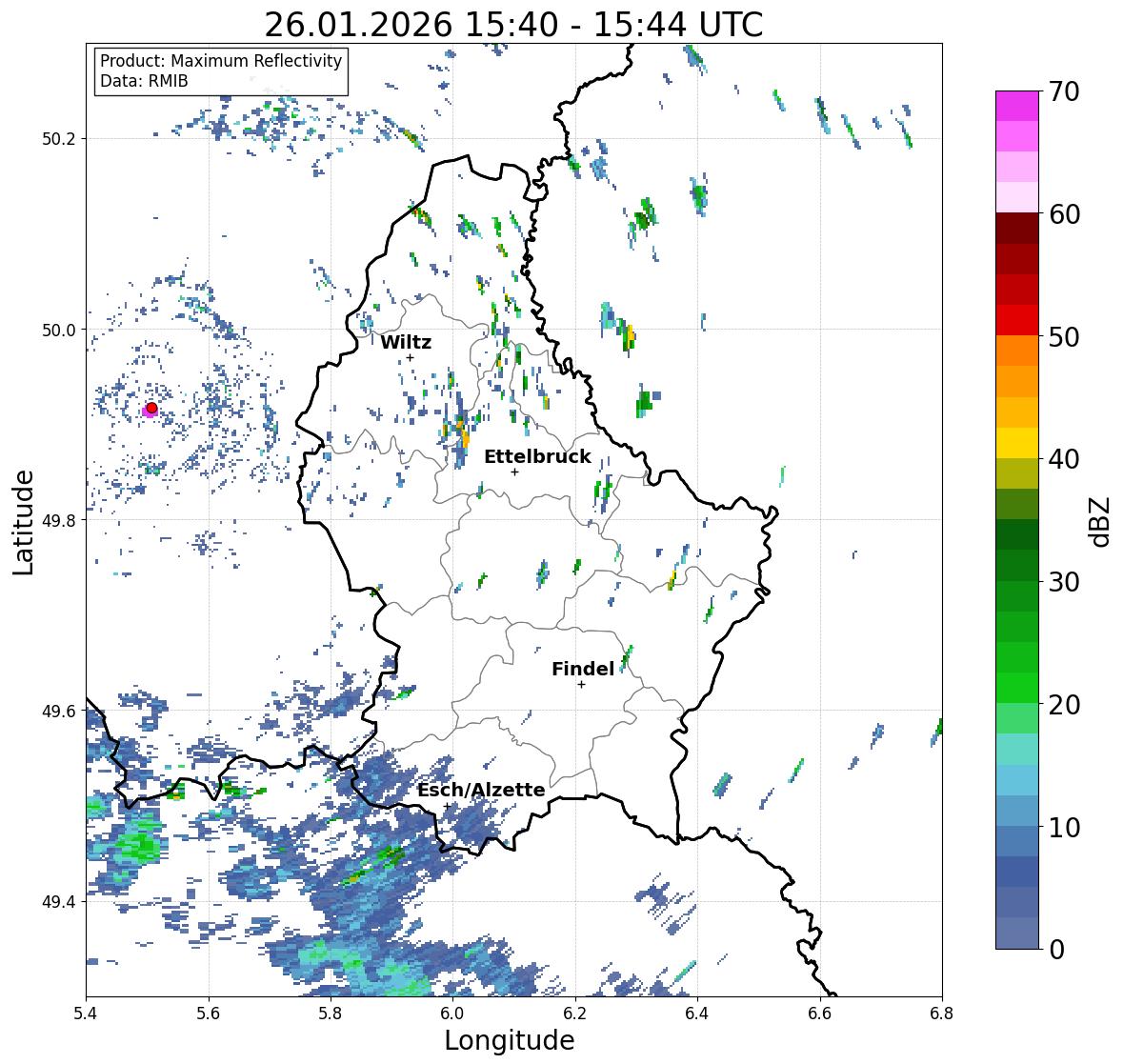Click the latitude tick label 50.2
This screenshot has height=1064, width=1123.
(58, 139)
